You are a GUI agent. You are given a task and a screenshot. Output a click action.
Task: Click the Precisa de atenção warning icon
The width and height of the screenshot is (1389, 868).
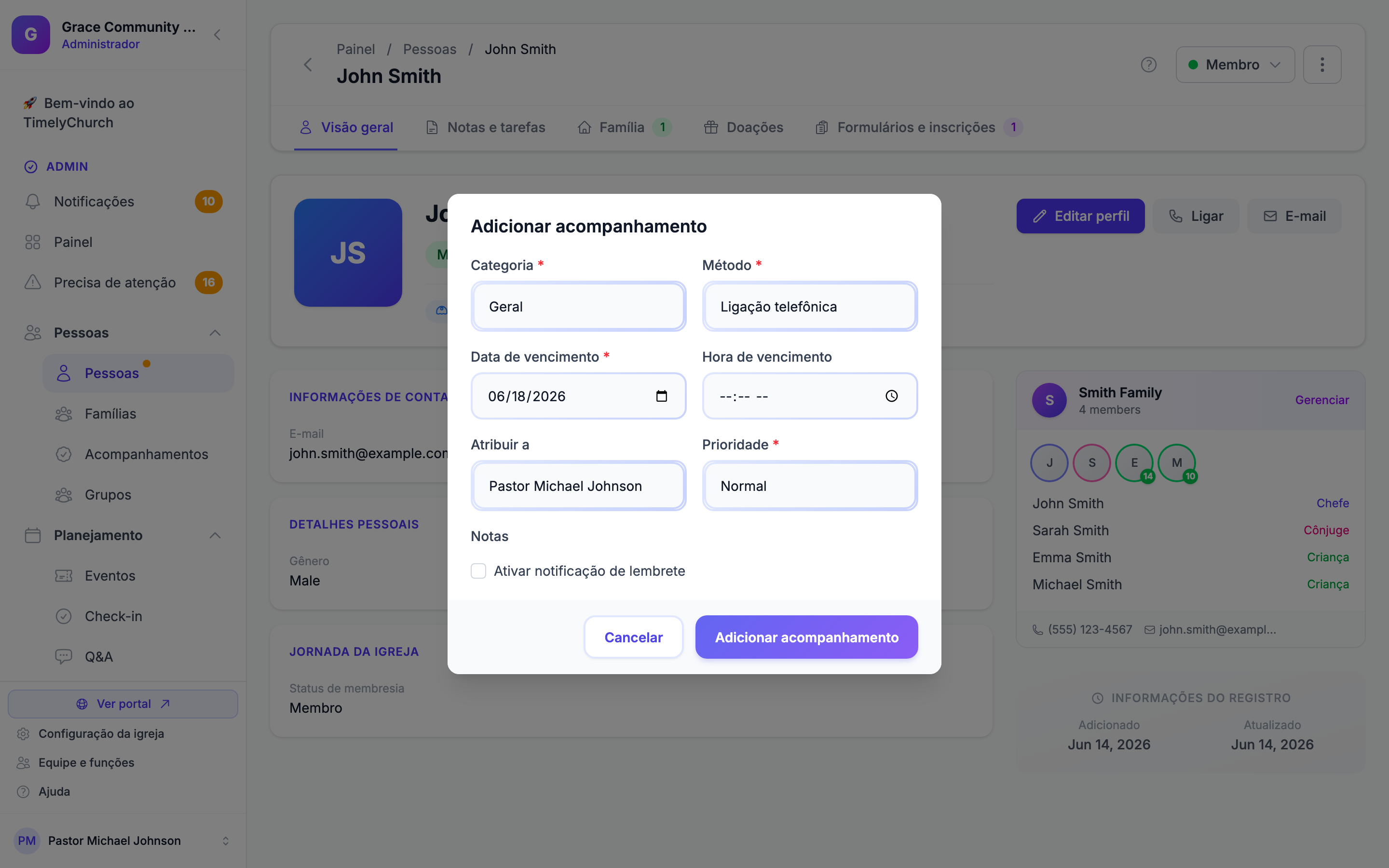tap(33, 283)
